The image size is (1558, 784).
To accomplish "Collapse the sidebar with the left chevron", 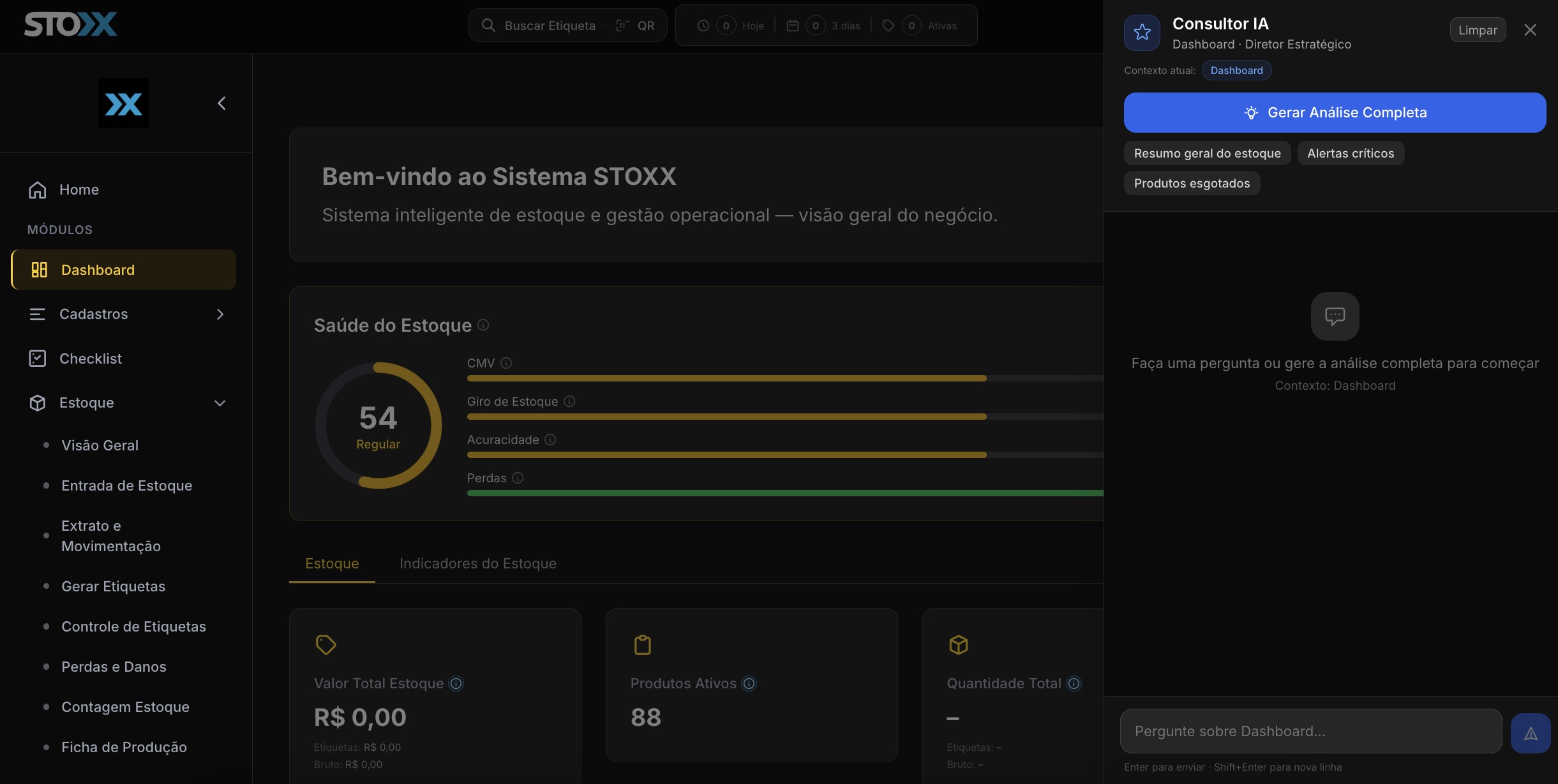I will click(221, 103).
